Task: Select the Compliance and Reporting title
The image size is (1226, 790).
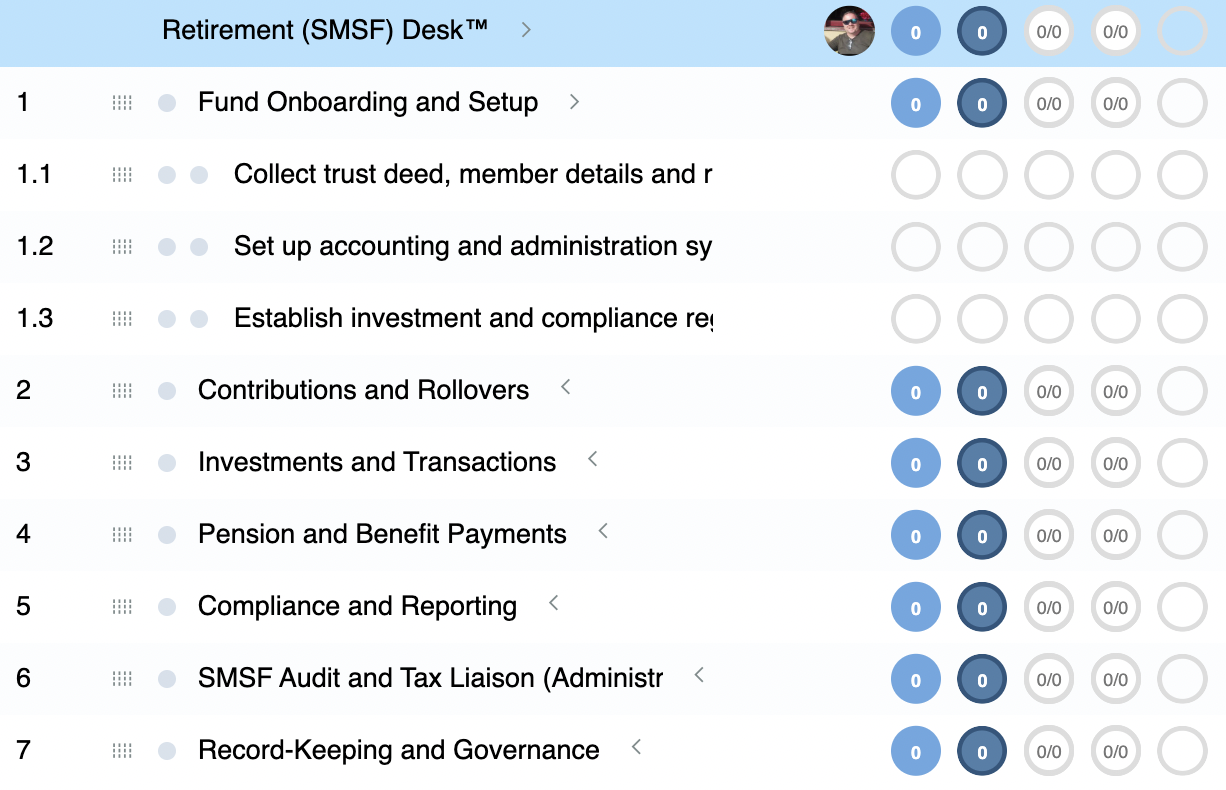Action: point(357,606)
